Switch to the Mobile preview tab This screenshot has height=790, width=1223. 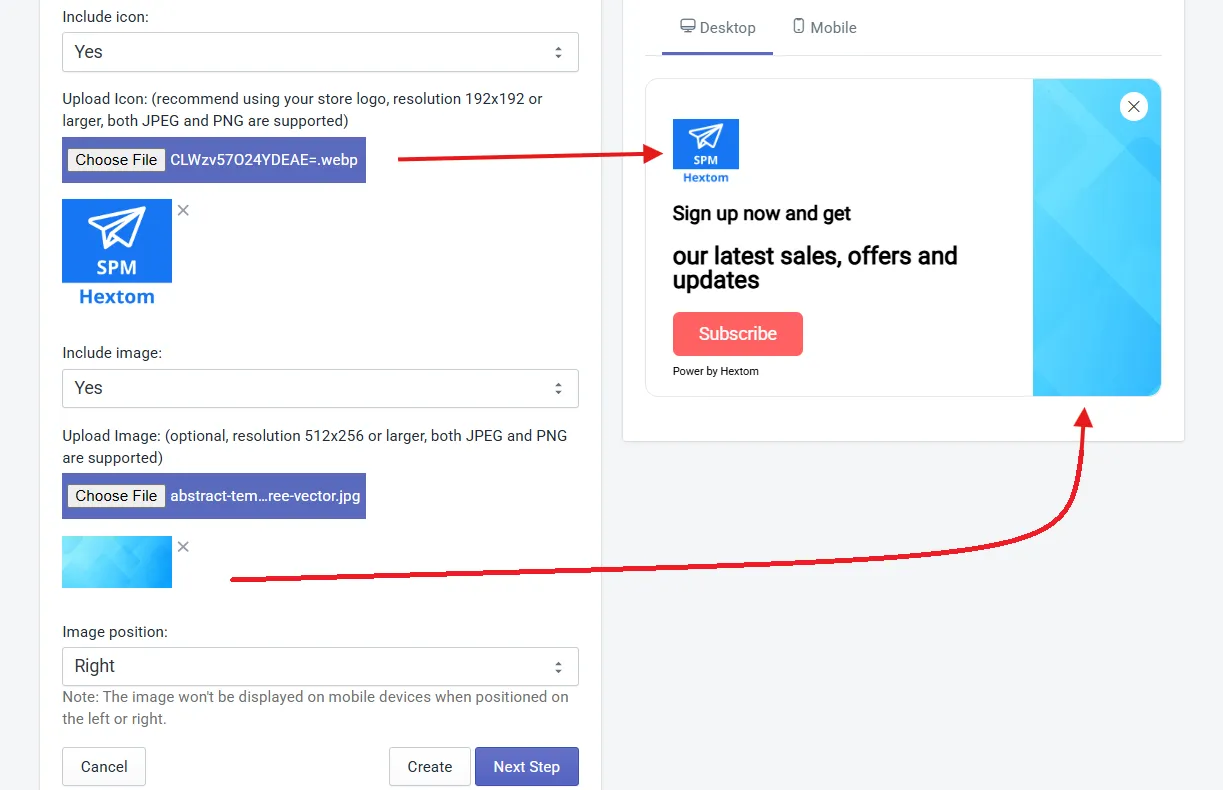(x=825, y=28)
